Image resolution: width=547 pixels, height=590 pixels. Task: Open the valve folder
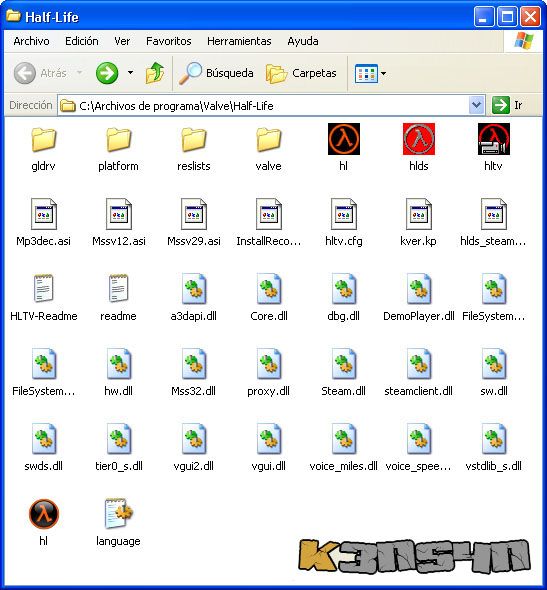[x=269, y=140]
